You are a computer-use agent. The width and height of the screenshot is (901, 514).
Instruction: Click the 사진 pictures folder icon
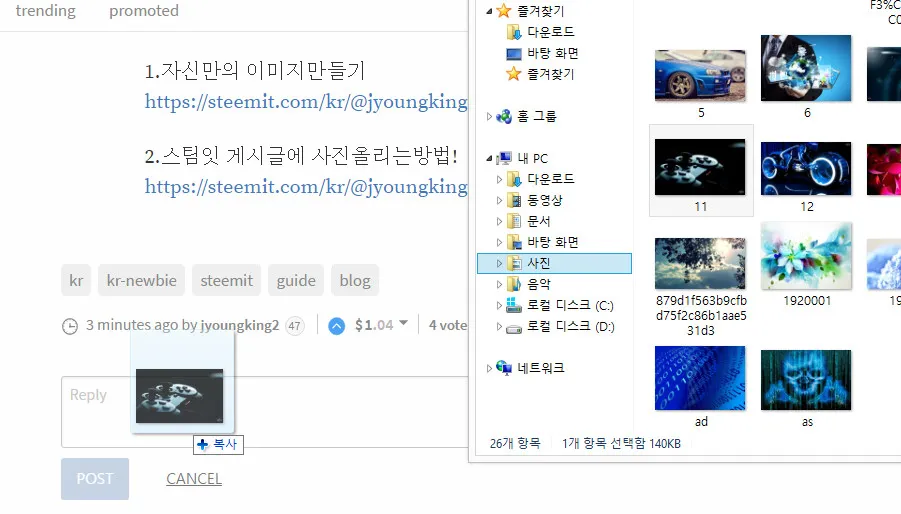click(x=513, y=263)
